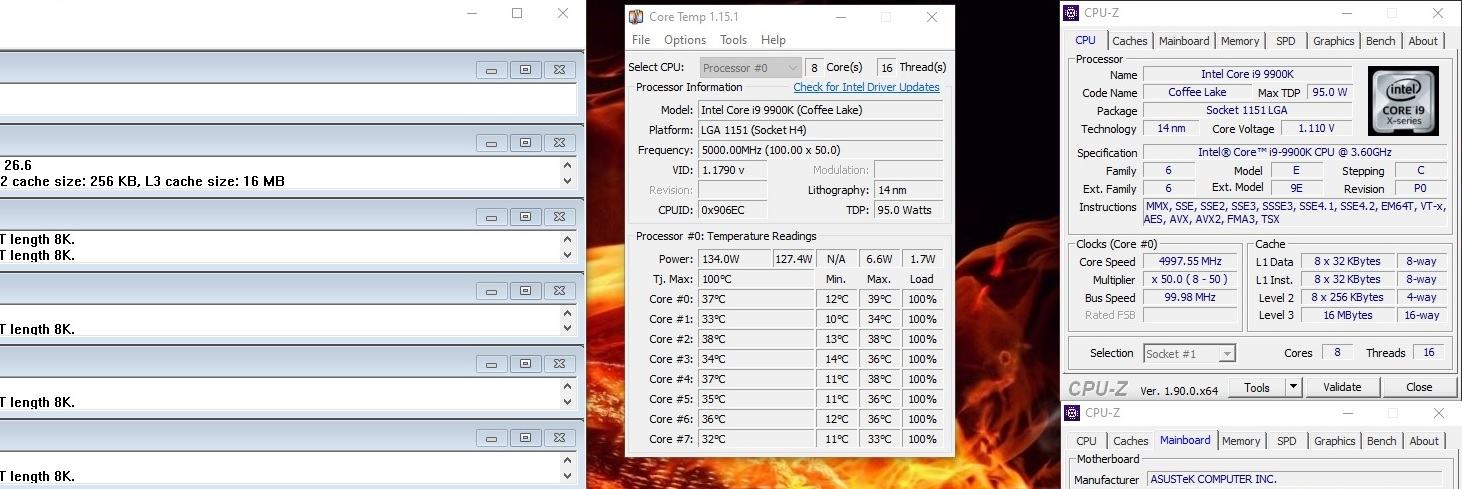Switch to the Bench tab in CPU-Z

(x=1380, y=41)
